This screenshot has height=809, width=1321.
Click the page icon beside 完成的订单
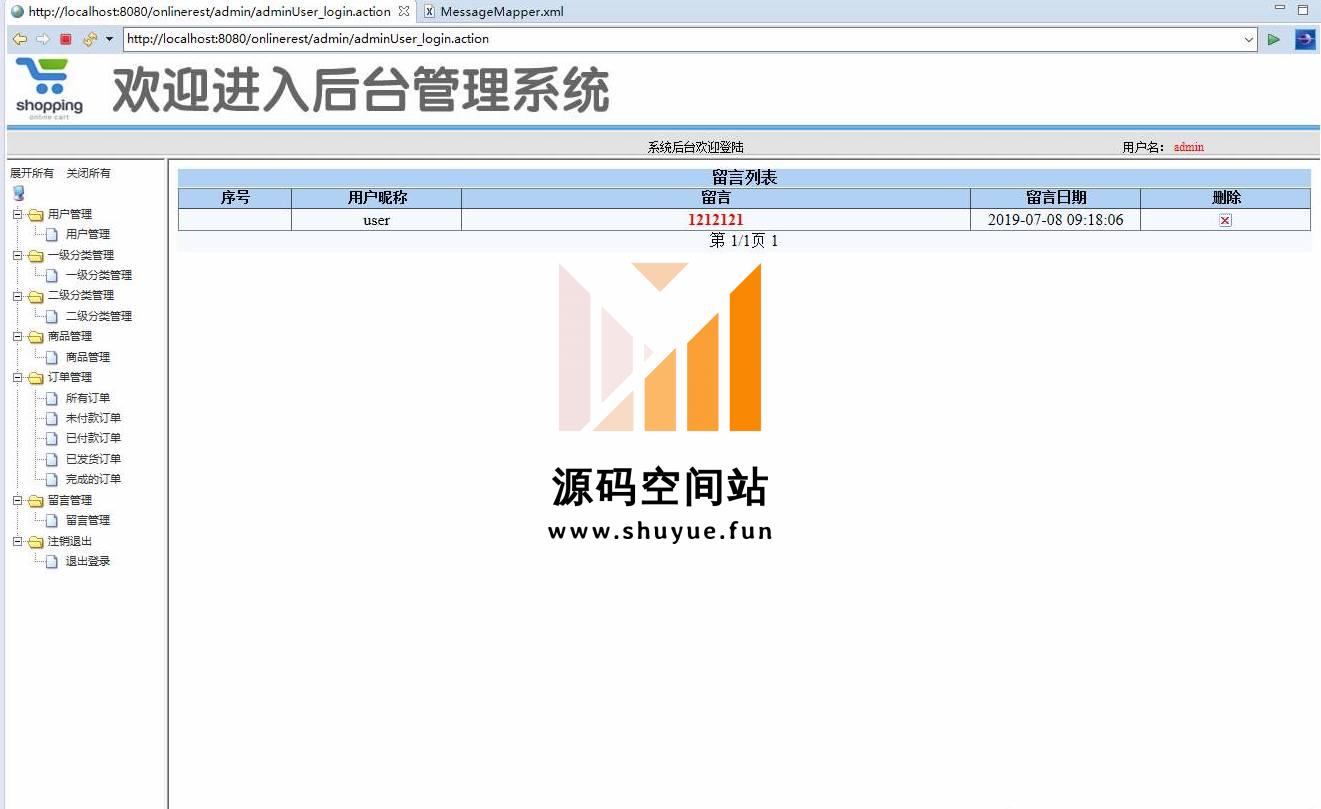pos(52,479)
